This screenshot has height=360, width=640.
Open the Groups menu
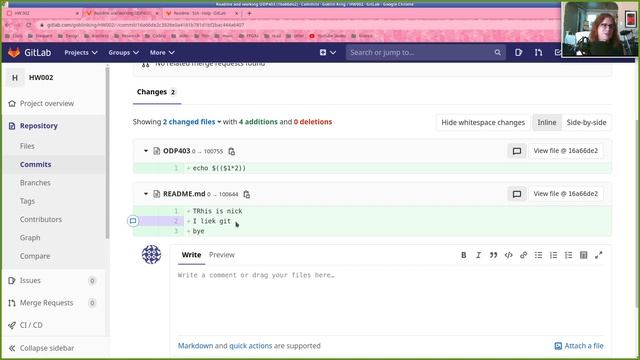[124, 53]
